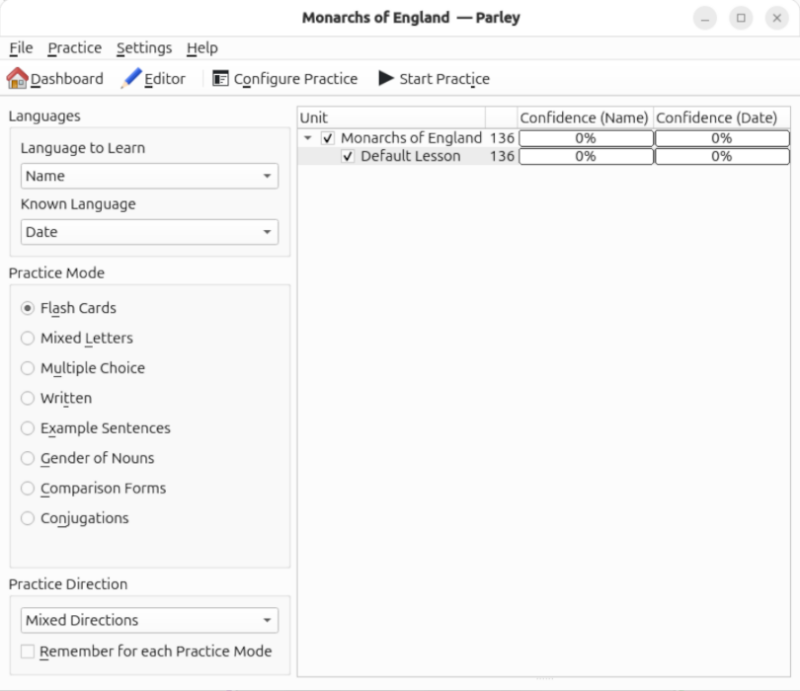The image size is (800, 691).
Task: Start Practice using the play triangle icon
Action: click(x=387, y=78)
